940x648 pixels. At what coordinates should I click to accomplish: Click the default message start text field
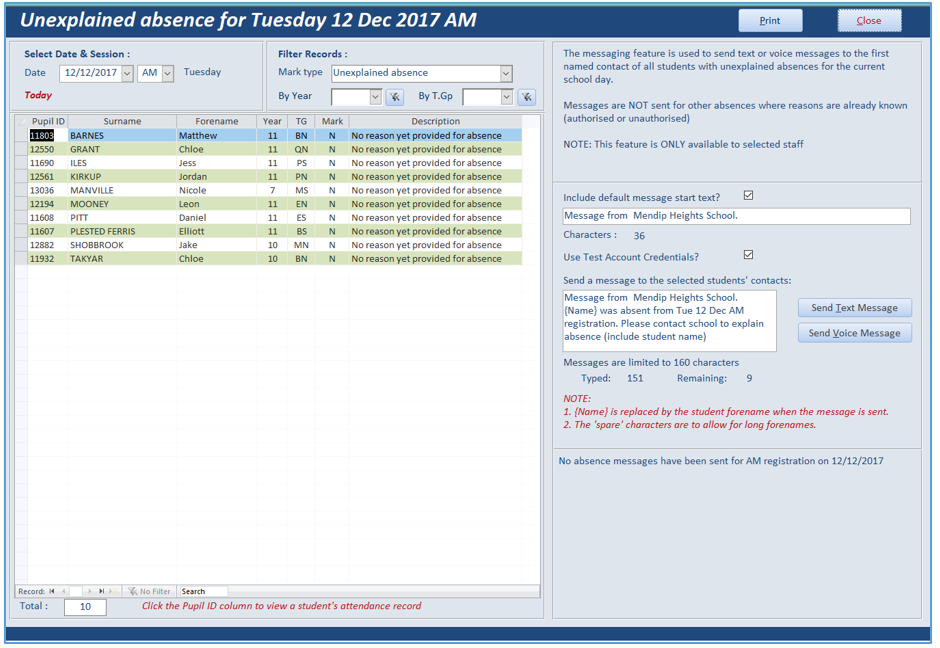[737, 216]
